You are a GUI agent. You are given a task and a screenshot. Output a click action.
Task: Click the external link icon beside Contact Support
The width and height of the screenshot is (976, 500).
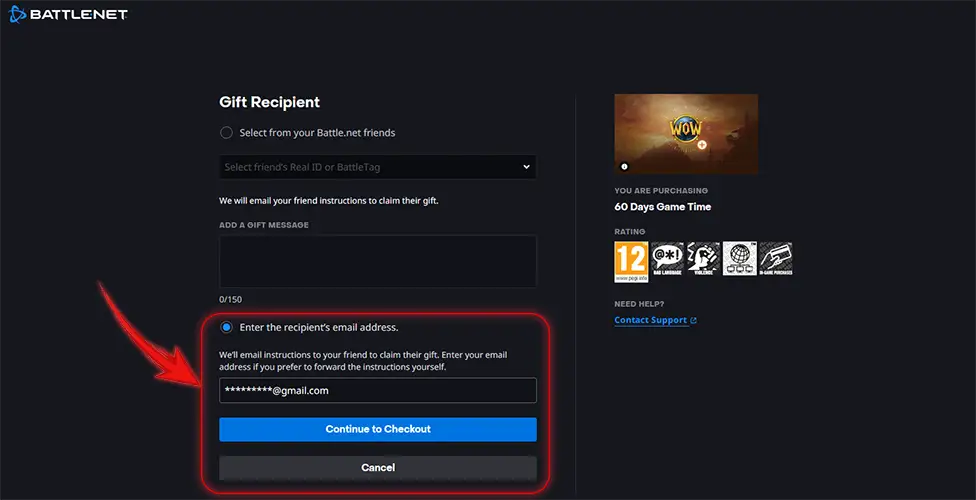tap(693, 321)
